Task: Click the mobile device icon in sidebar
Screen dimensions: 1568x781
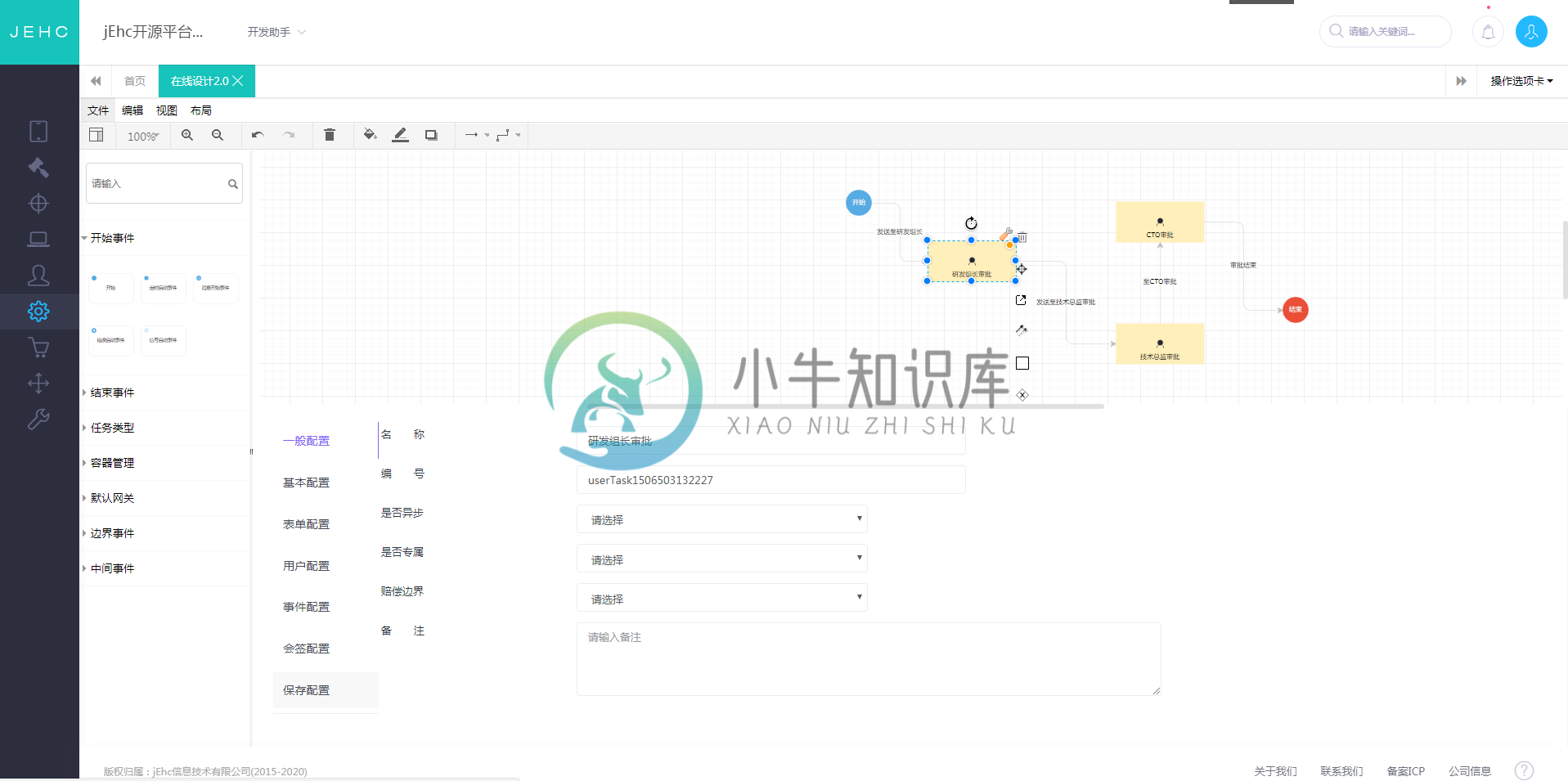Action: [38, 131]
